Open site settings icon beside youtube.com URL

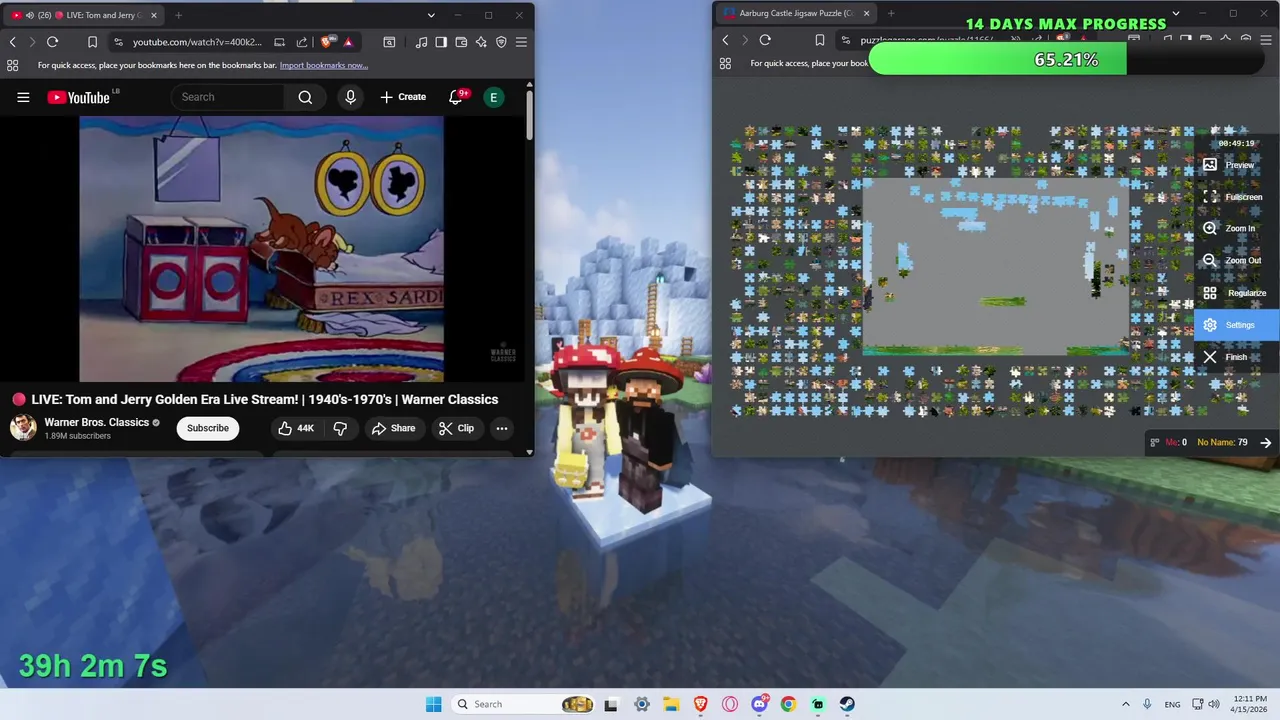(119, 42)
